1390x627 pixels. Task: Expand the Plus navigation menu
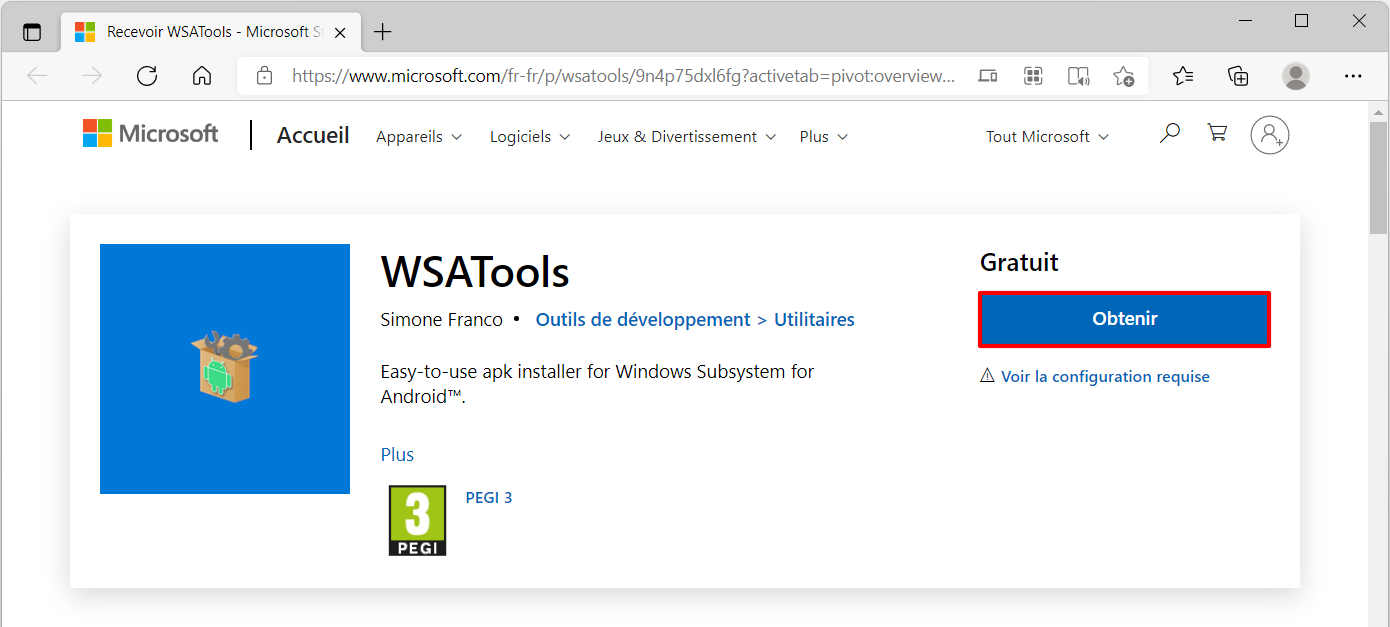coord(824,137)
